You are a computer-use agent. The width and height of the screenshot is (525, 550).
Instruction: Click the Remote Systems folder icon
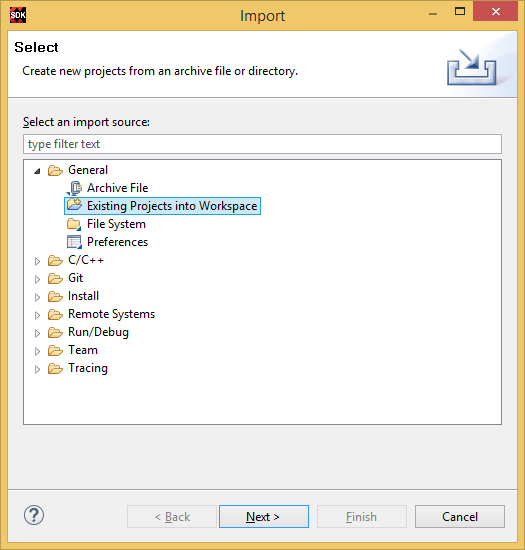(55, 315)
